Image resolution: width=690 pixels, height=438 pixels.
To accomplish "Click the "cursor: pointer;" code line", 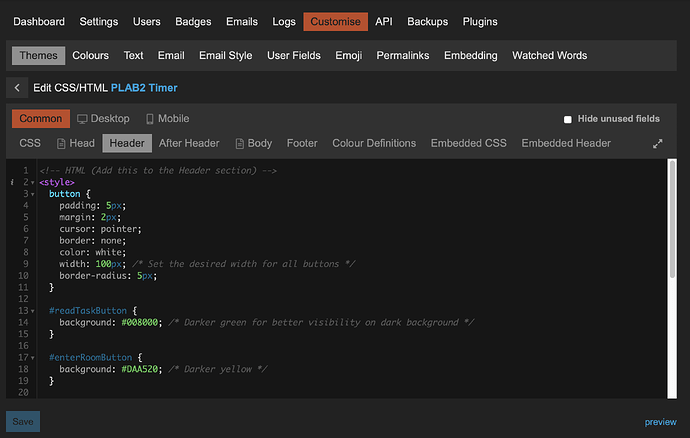I will click(x=100, y=229).
